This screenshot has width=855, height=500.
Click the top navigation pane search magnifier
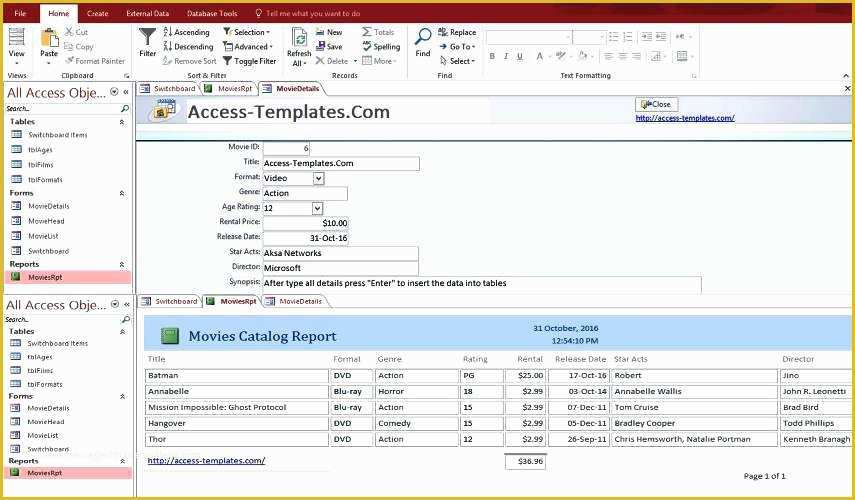pyautogui.click(x=125, y=109)
